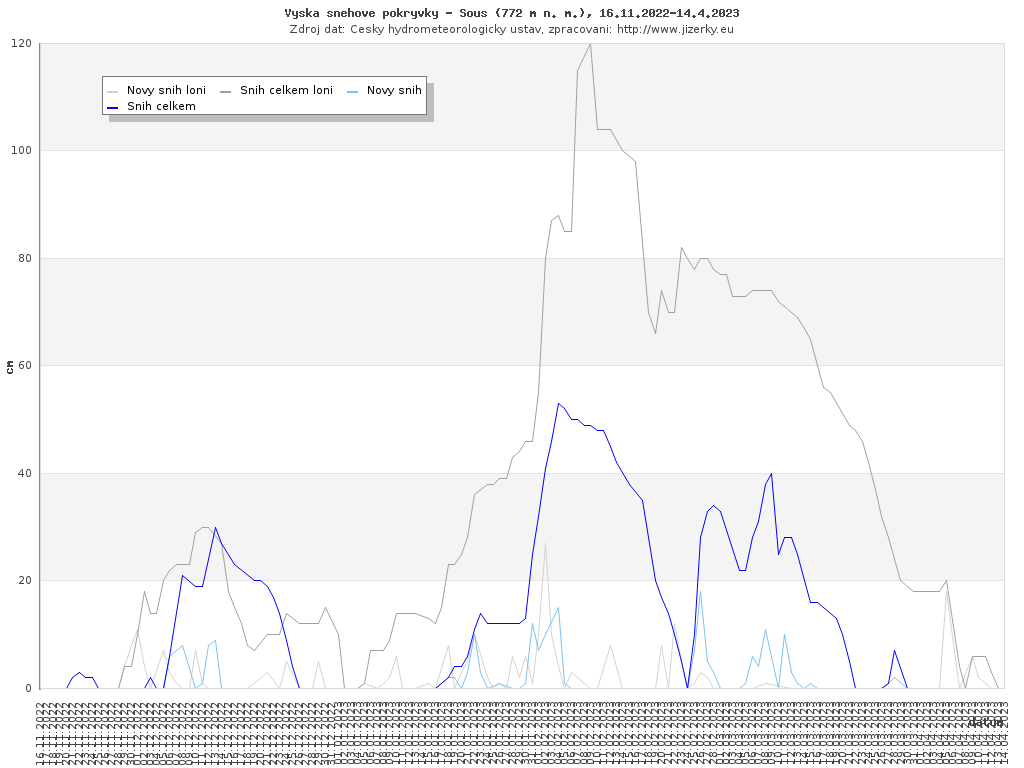Click the 60 tick label on y-axis
The width and height of the screenshot is (1024, 768).
[24, 366]
